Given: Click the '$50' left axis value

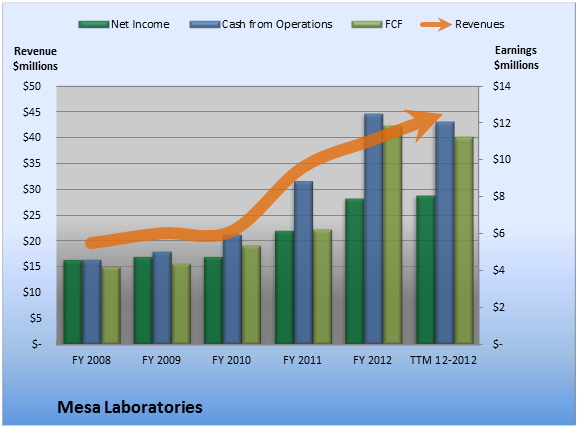Looking at the screenshot, I should coord(32,87).
